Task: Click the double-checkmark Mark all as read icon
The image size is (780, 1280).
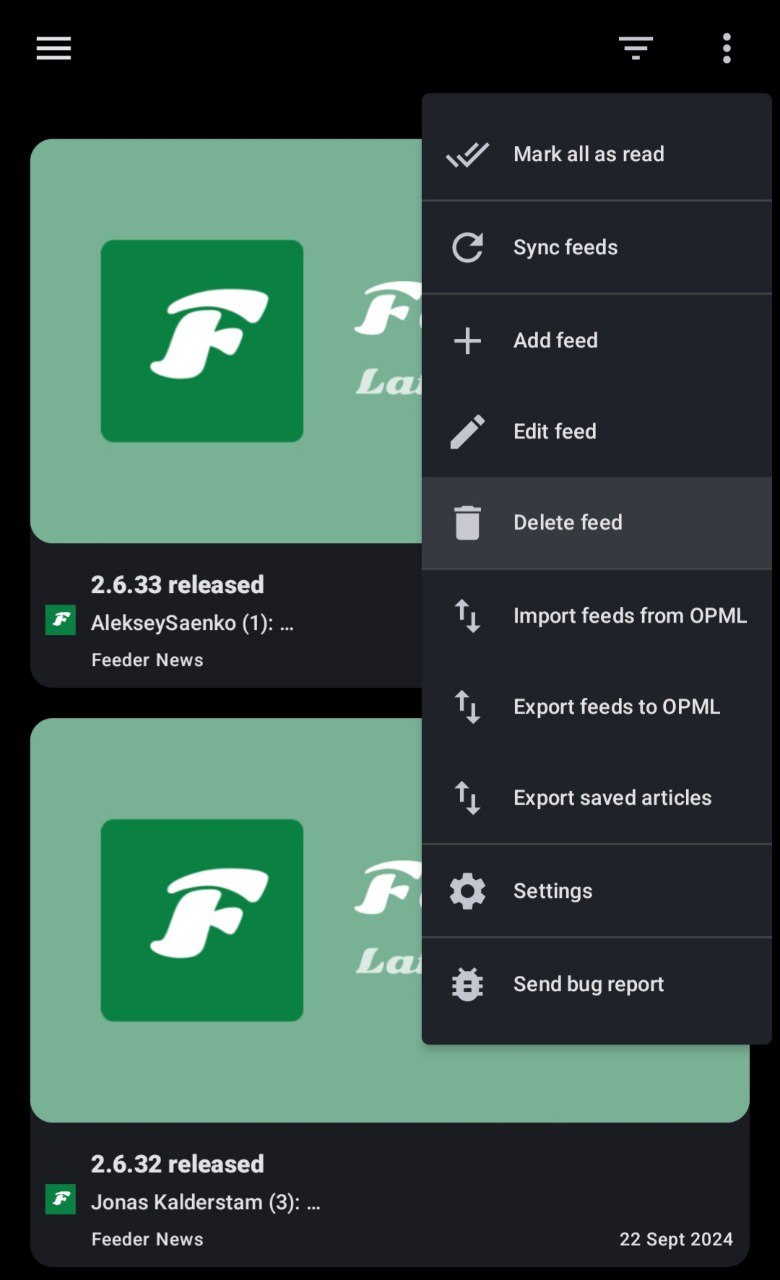Action: click(467, 154)
